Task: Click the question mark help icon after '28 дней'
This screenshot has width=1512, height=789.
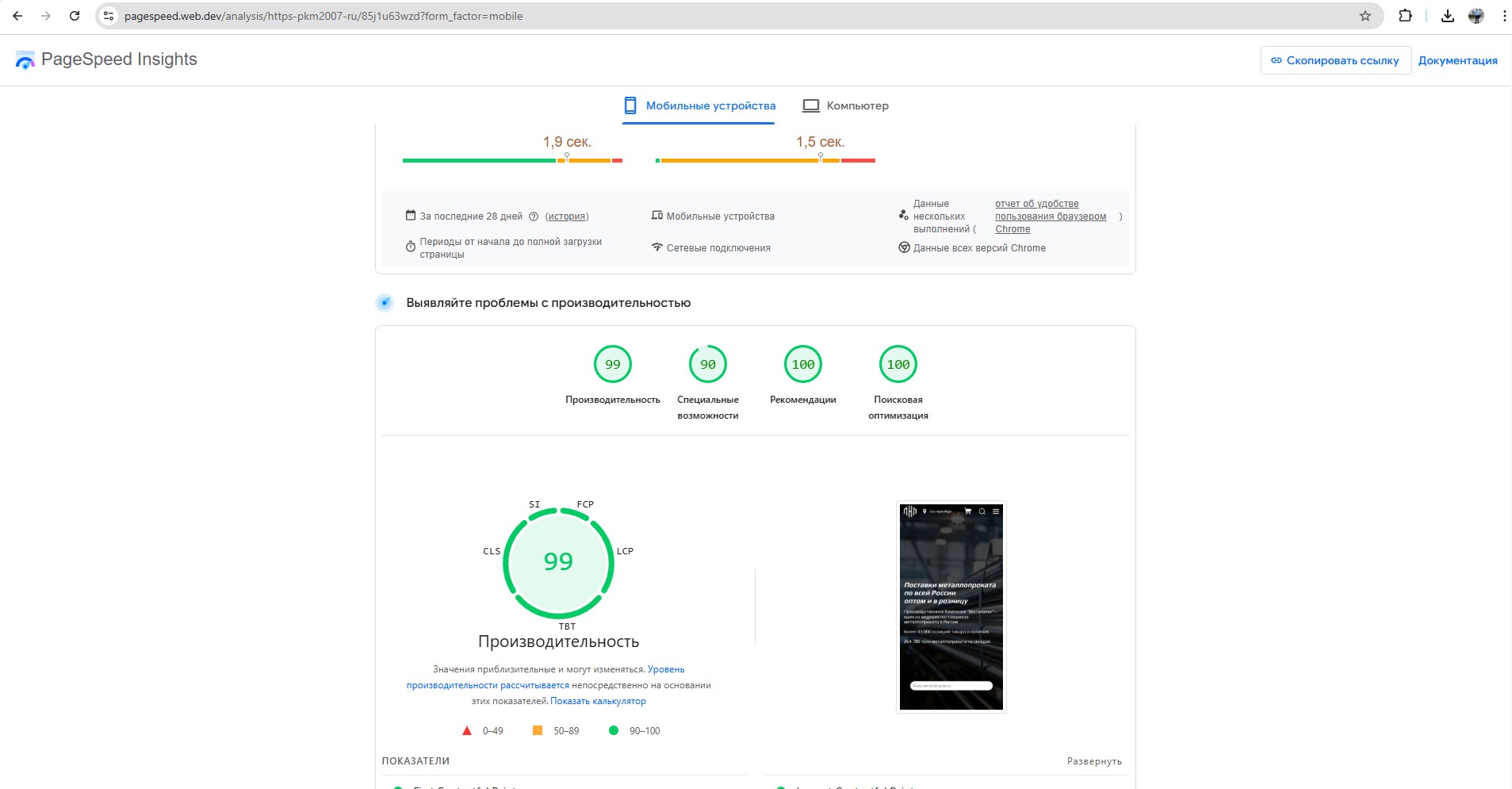Action: (533, 216)
